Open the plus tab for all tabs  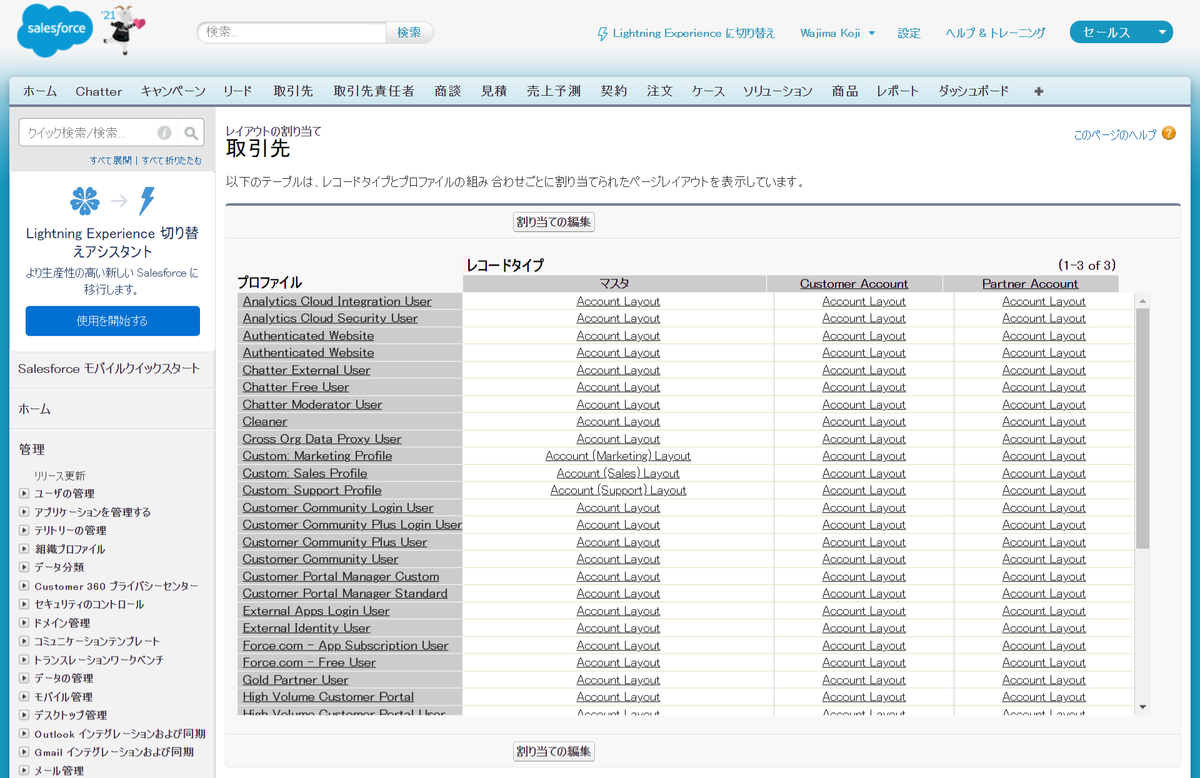click(x=1038, y=91)
